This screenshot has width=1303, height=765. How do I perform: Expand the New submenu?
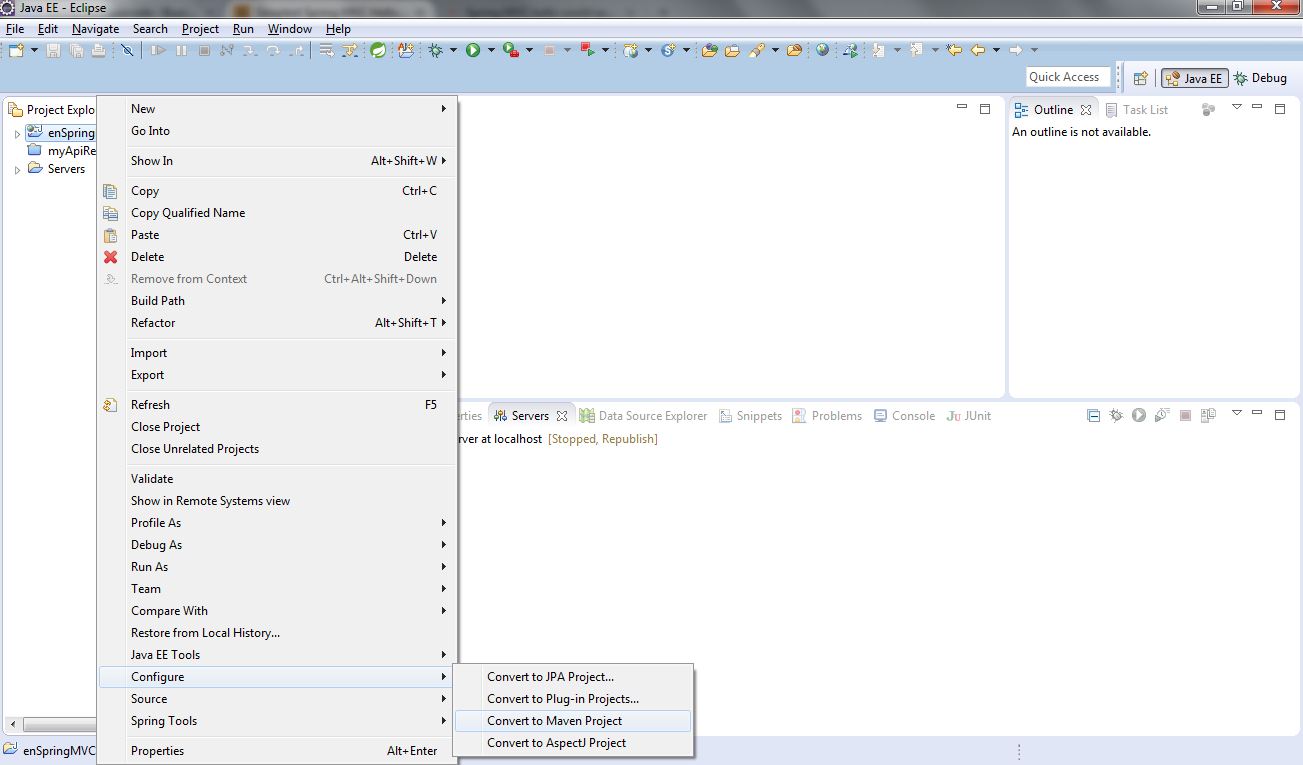click(278, 109)
